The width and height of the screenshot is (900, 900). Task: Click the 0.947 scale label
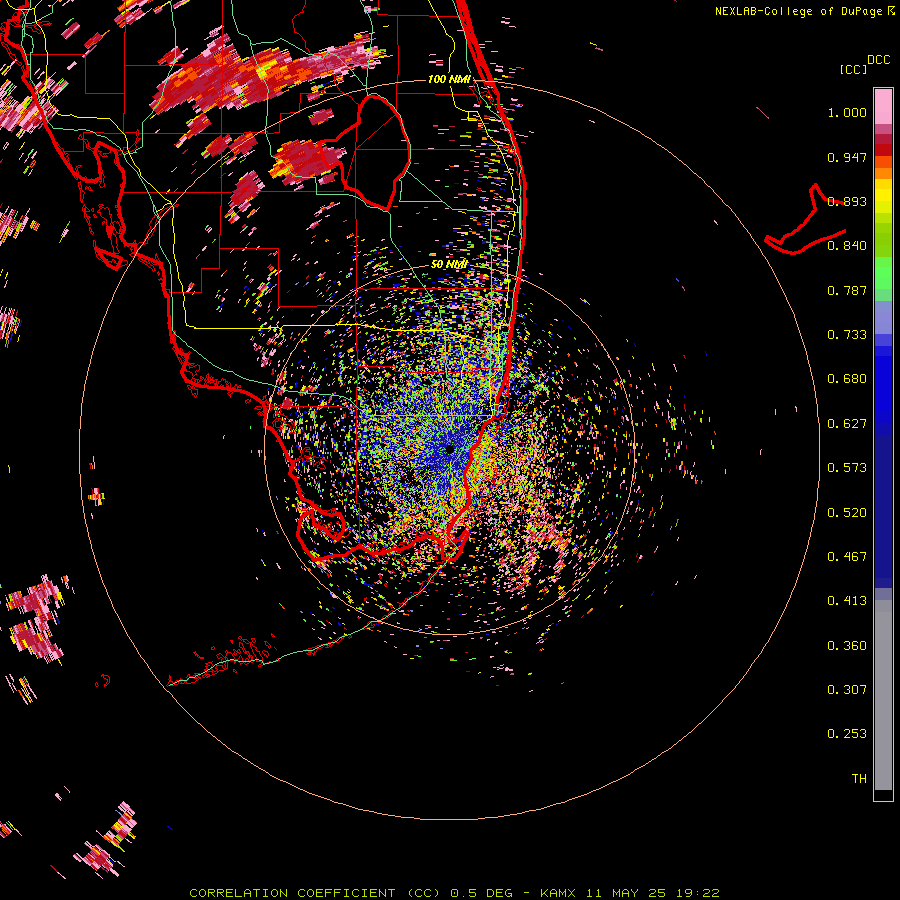click(847, 157)
